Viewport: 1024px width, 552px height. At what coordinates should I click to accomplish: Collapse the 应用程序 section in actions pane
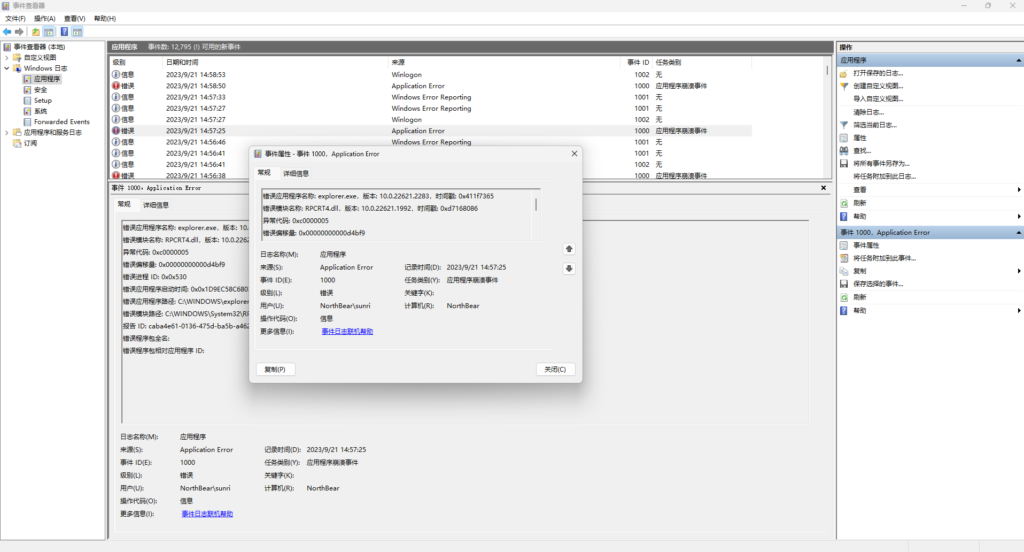(1017, 60)
